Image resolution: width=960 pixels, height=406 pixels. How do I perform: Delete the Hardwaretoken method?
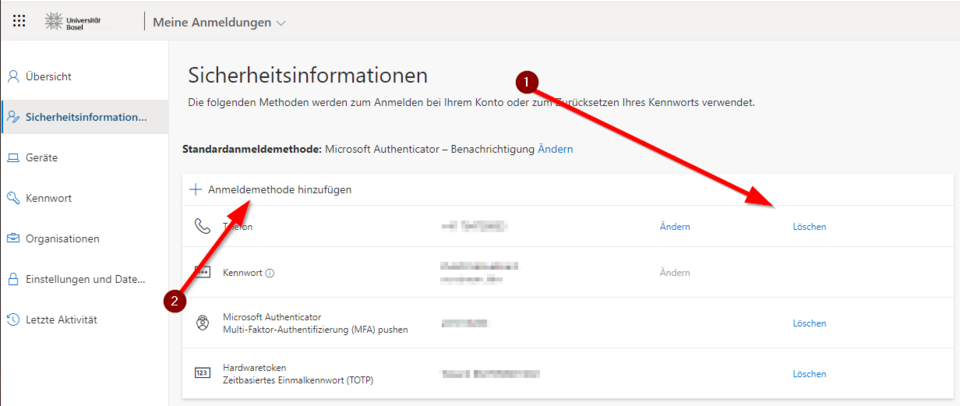tap(809, 374)
